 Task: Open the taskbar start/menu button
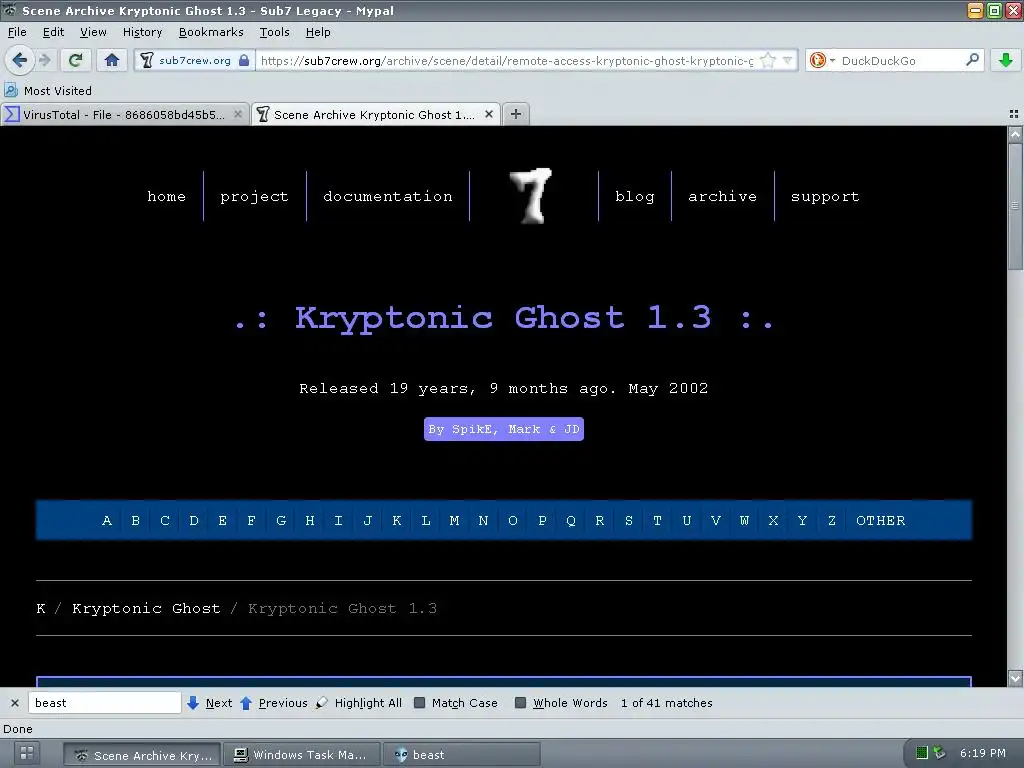click(27, 754)
